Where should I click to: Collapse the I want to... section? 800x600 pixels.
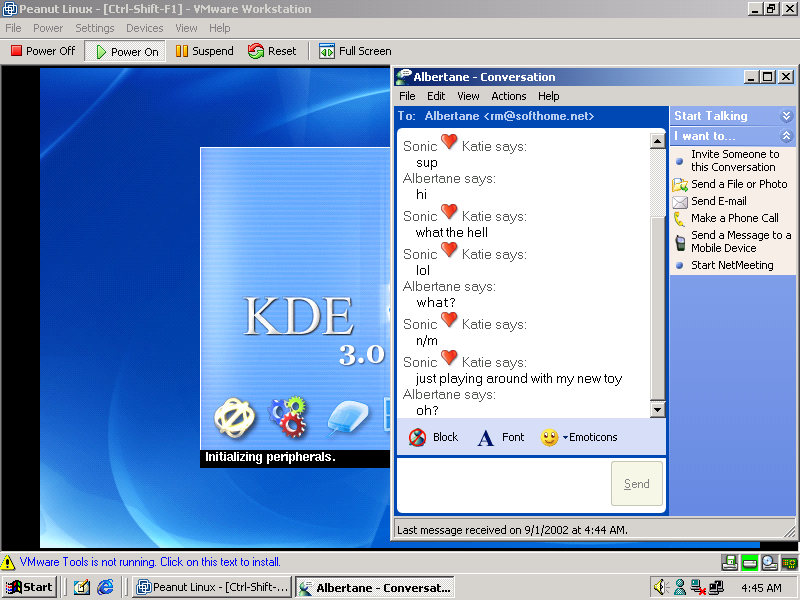(786, 136)
